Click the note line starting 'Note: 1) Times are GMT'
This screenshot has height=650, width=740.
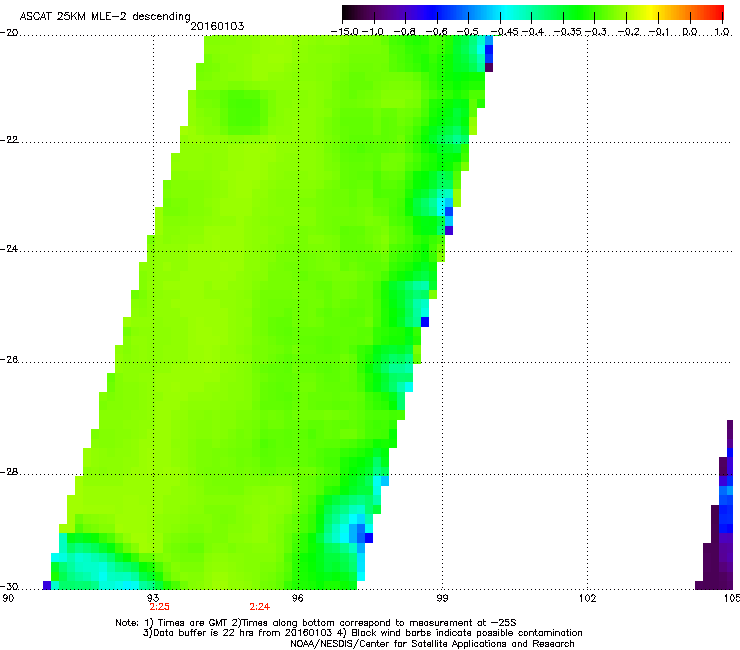pyautogui.click(x=316, y=623)
